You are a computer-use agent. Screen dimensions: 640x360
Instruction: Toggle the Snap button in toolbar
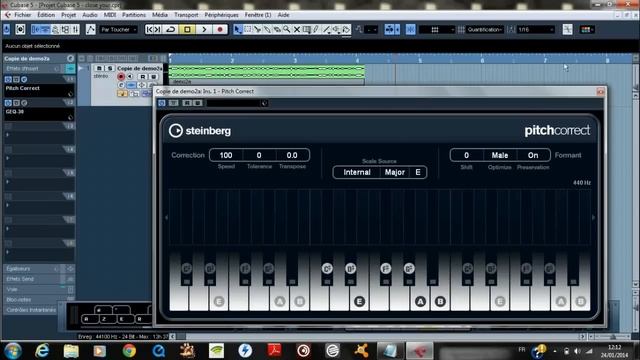click(411, 29)
